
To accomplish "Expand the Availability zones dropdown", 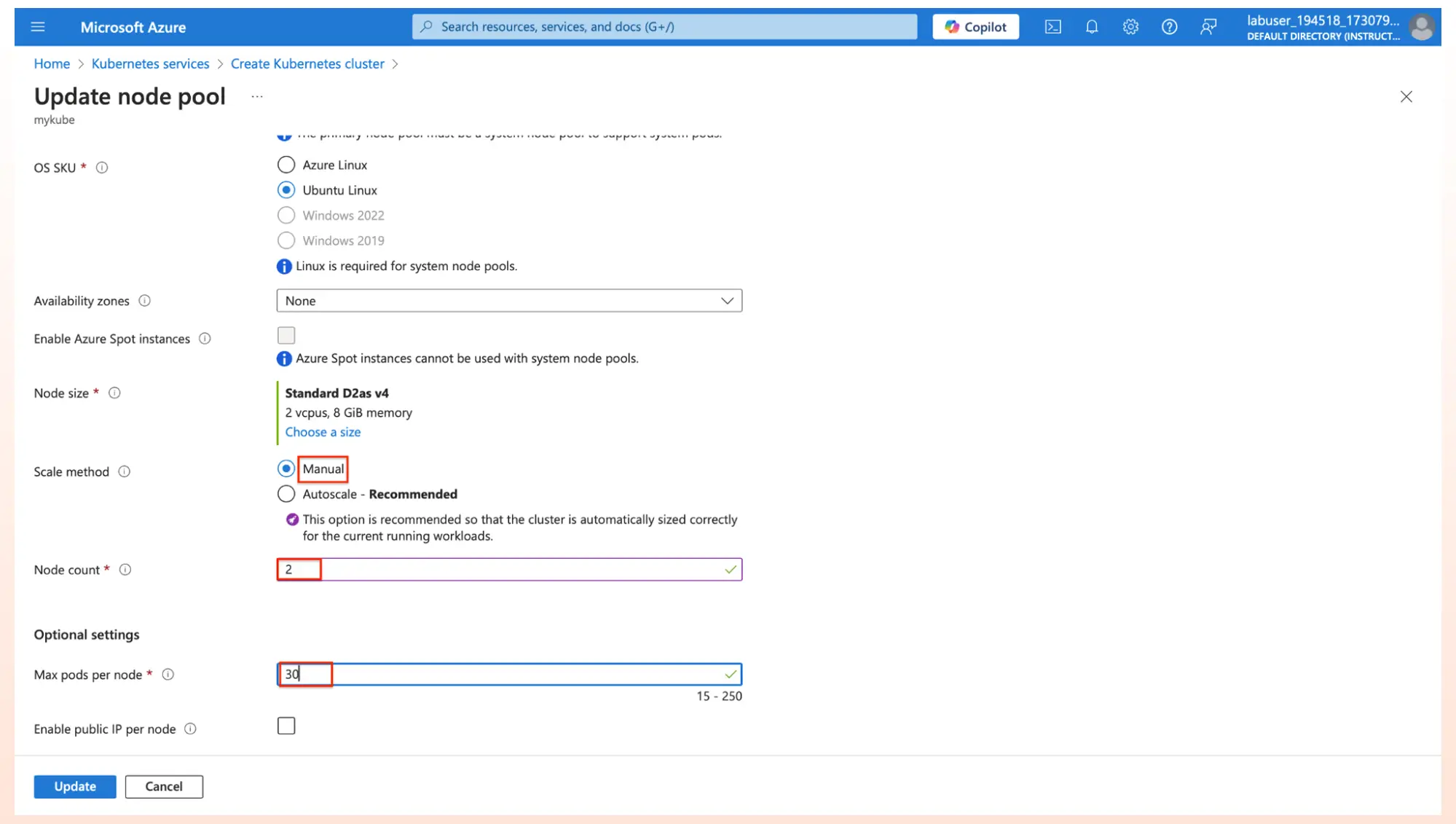I will (x=509, y=301).
